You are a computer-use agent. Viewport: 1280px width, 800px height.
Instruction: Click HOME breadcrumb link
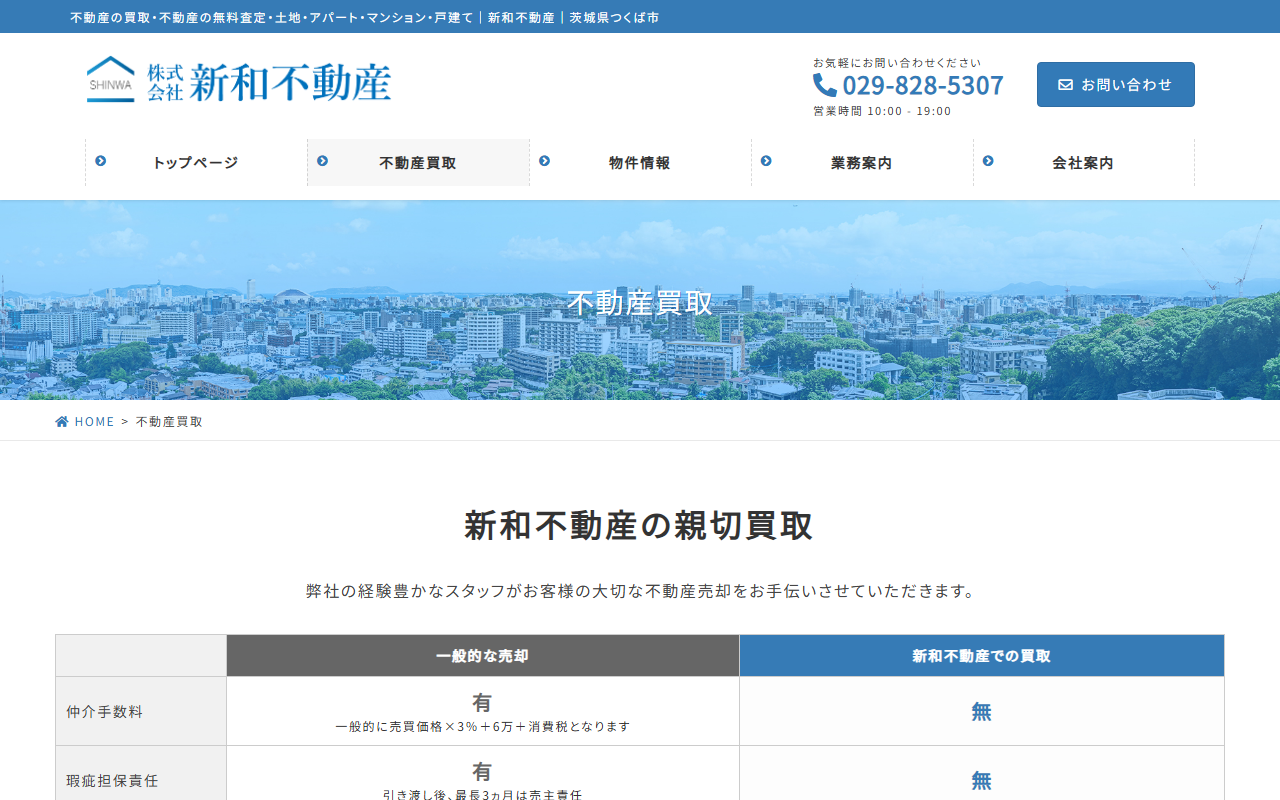pos(95,422)
